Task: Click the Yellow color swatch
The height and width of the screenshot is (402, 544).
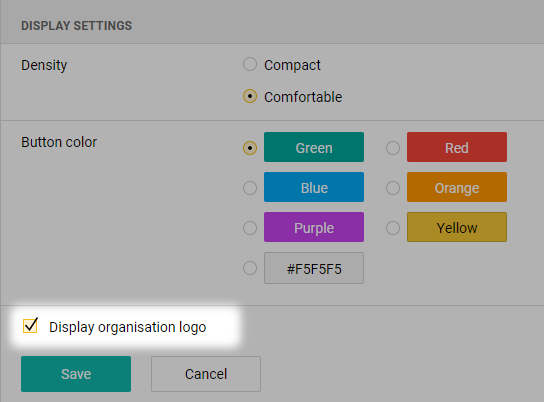Action: 457,227
